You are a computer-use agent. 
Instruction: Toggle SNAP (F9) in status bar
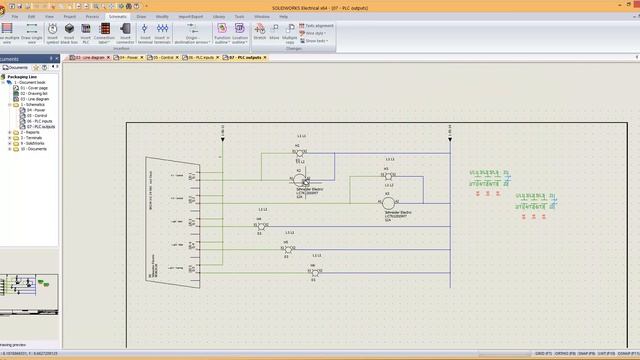pos(586,353)
